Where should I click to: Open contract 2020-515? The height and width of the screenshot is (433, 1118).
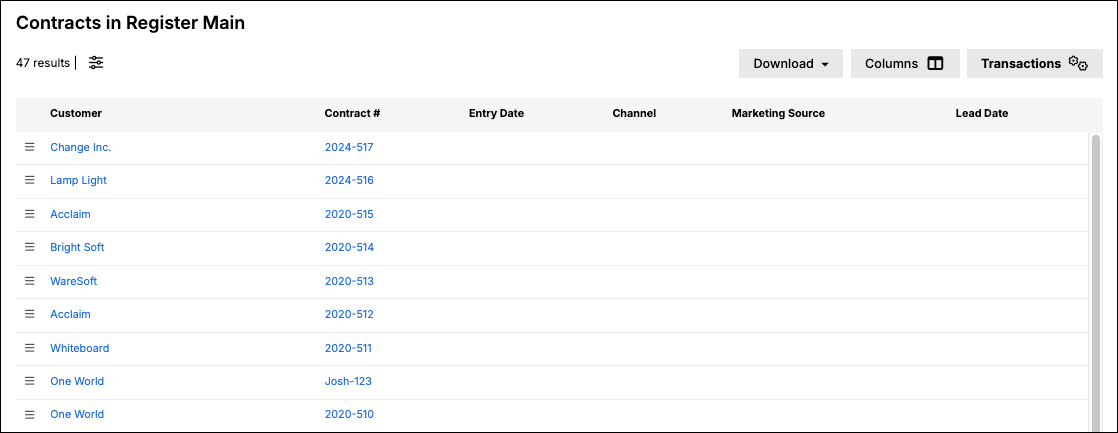pyautogui.click(x=349, y=214)
